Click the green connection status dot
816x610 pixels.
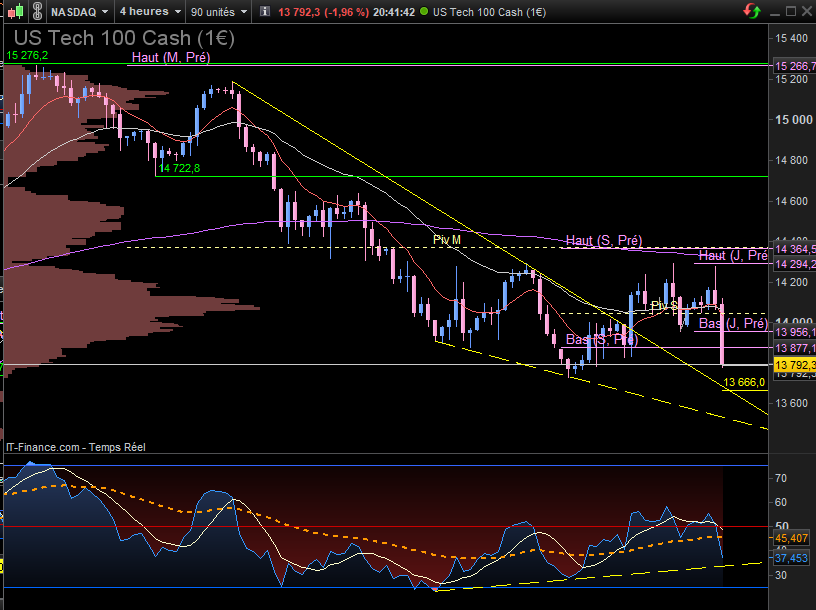pos(424,11)
